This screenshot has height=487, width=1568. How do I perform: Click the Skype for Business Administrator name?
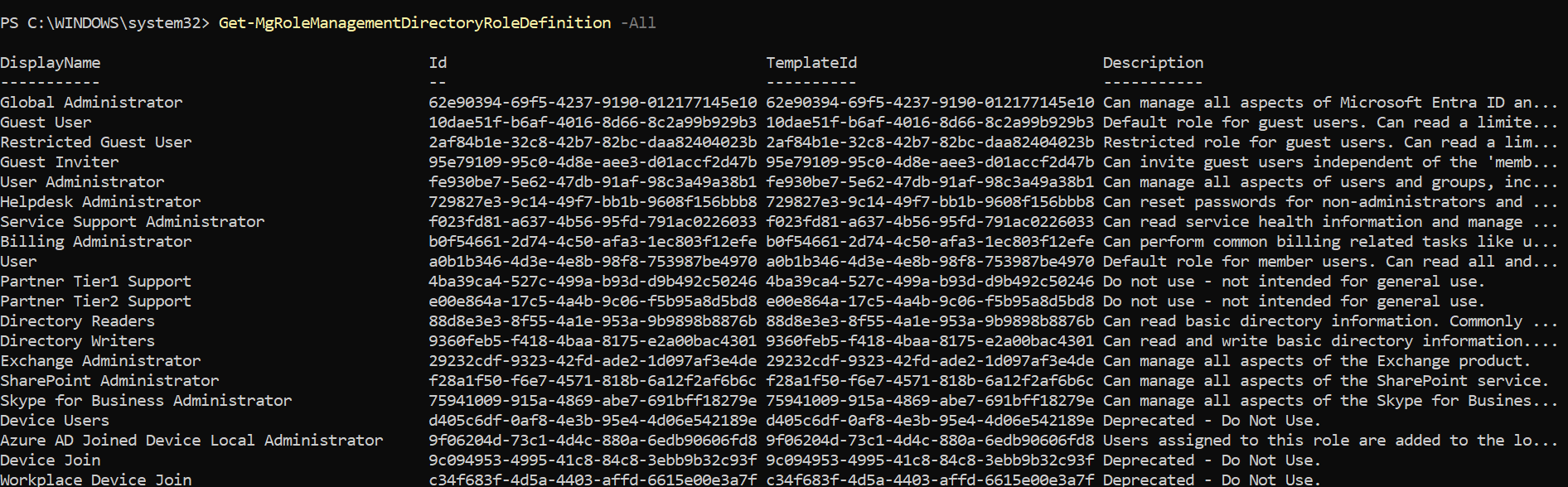click(146, 401)
